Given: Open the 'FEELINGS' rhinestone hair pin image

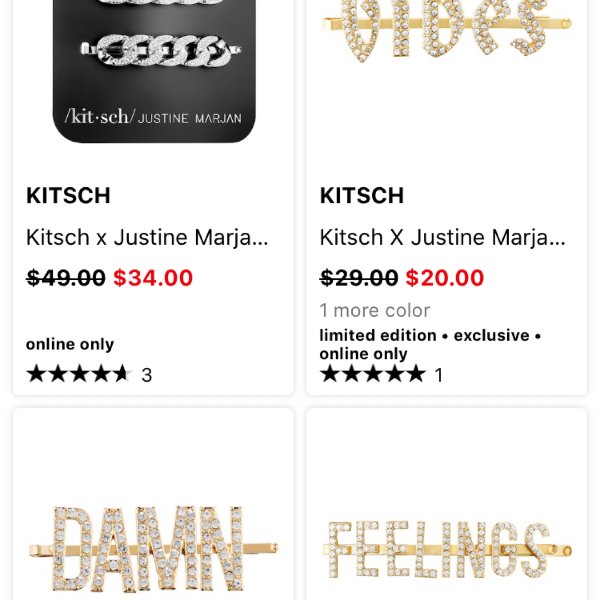Looking at the screenshot, I should pos(447,549).
